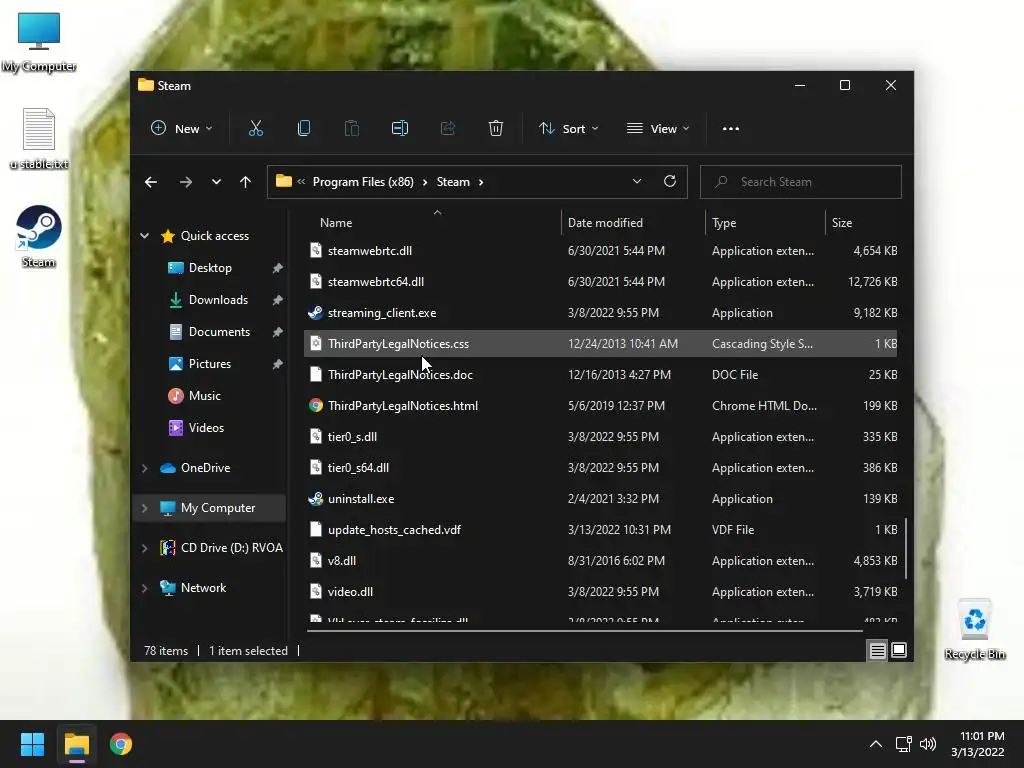Screen dimensions: 1024x768
Task: Click the chevron after Steam in the address bar
Action: click(x=481, y=182)
